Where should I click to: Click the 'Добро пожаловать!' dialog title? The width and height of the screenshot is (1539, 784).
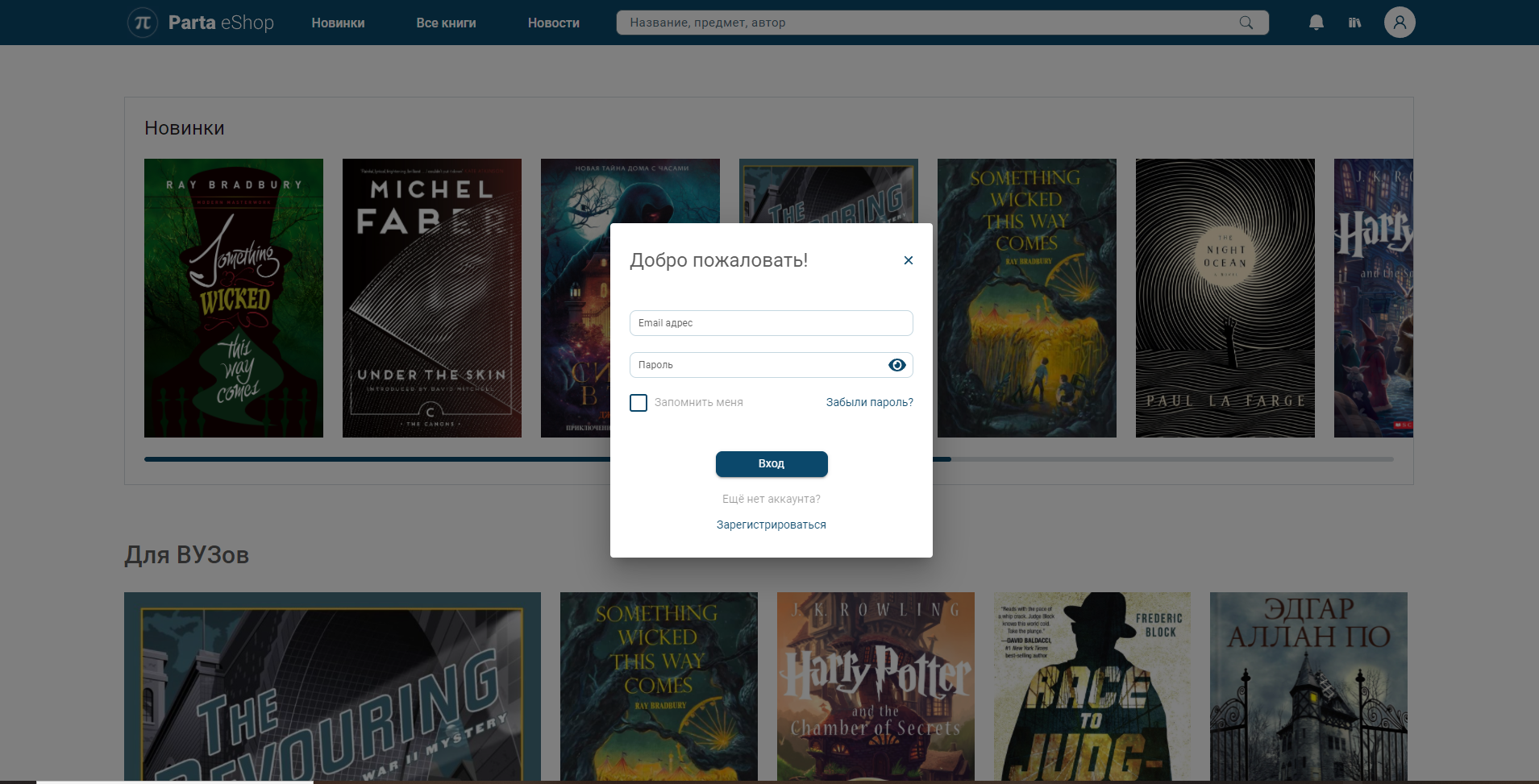coord(719,260)
